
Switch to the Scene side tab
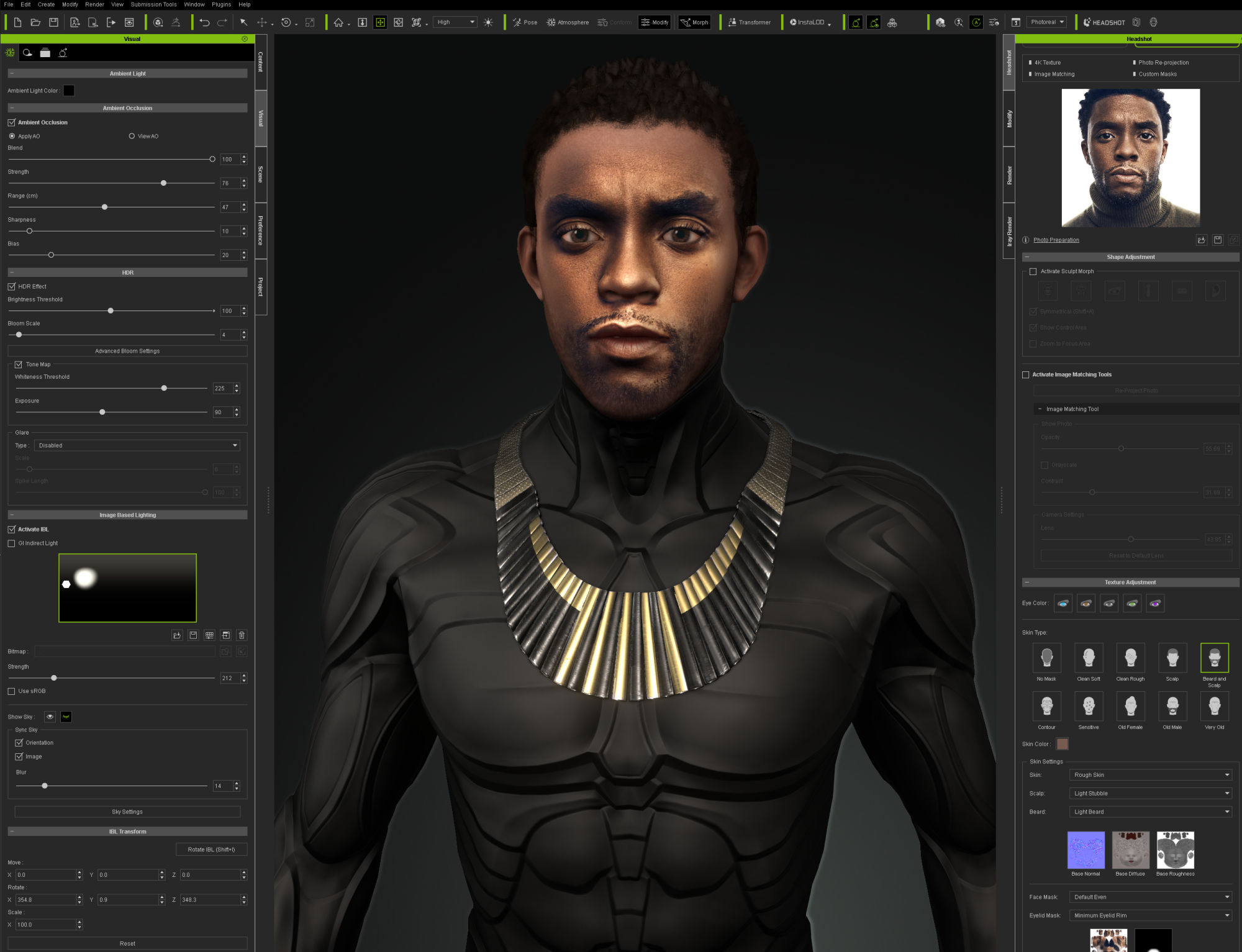[x=261, y=174]
